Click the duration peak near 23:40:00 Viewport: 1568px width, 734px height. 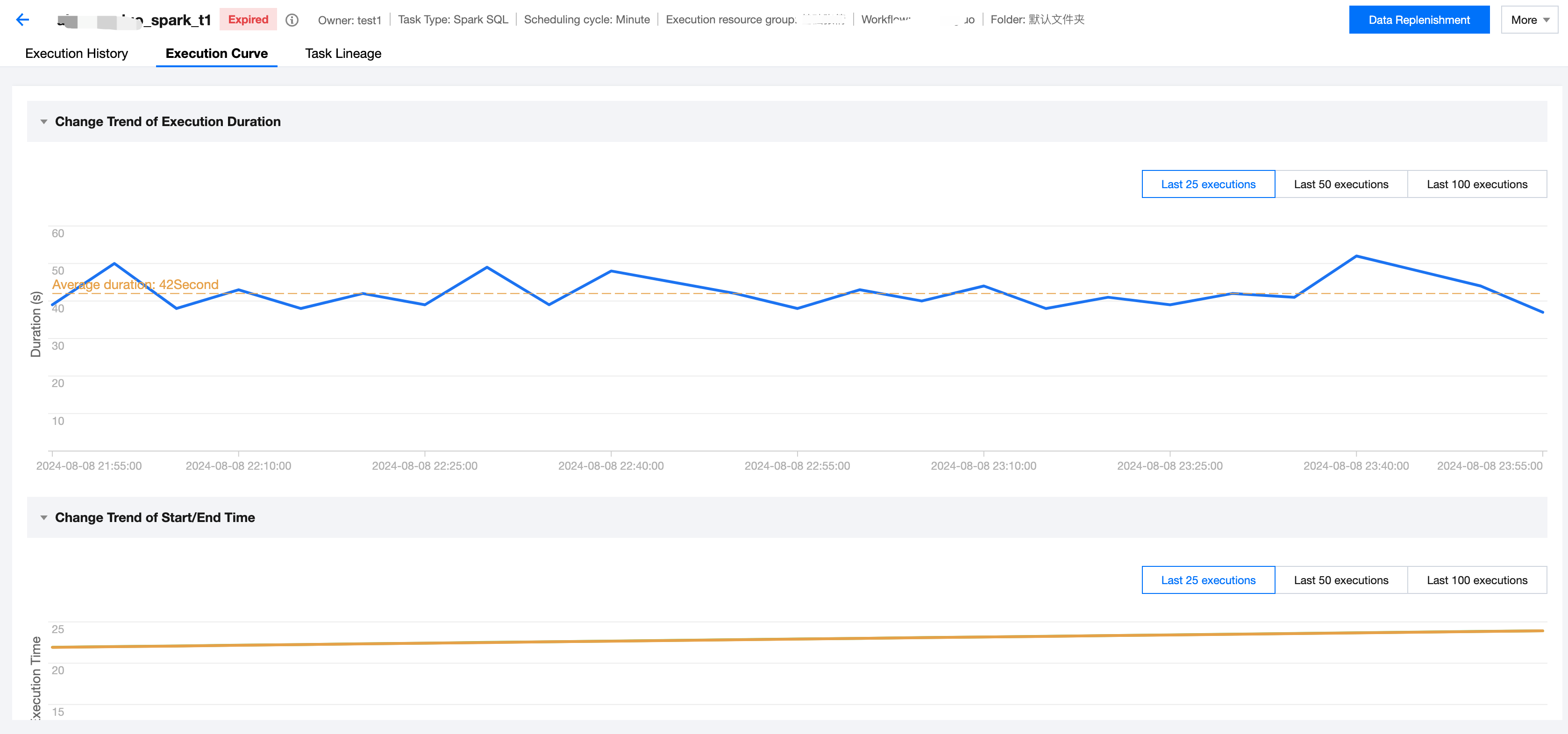click(x=1356, y=256)
